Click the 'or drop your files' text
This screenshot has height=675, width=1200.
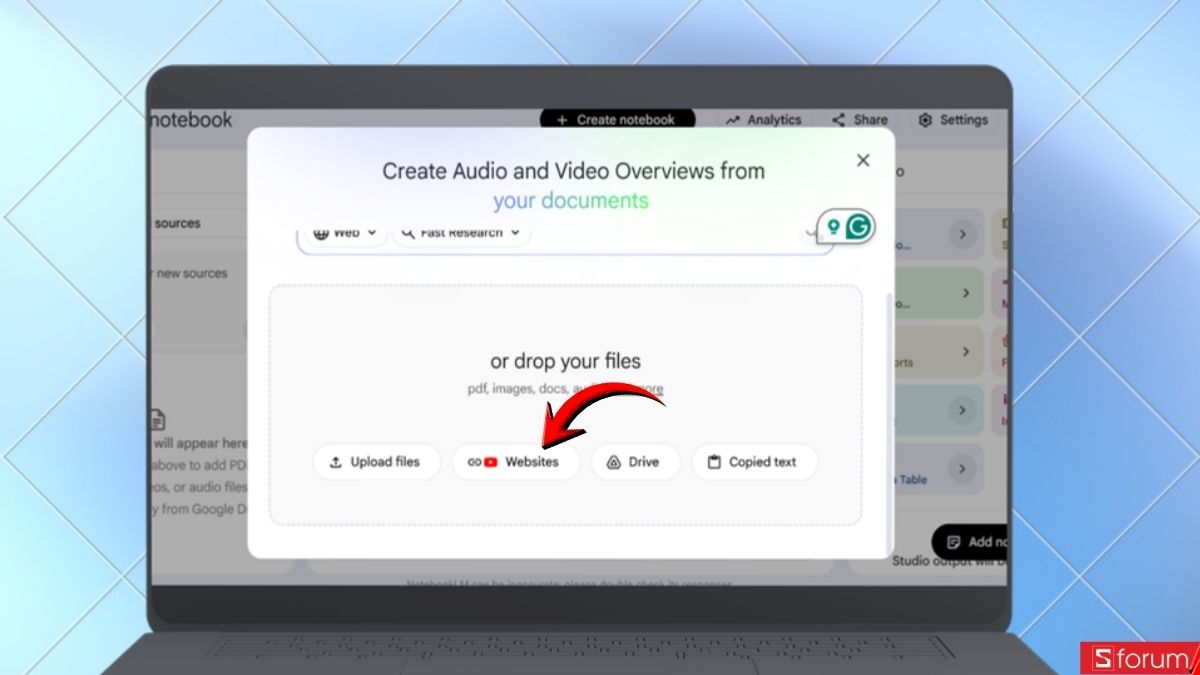pyautogui.click(x=565, y=361)
